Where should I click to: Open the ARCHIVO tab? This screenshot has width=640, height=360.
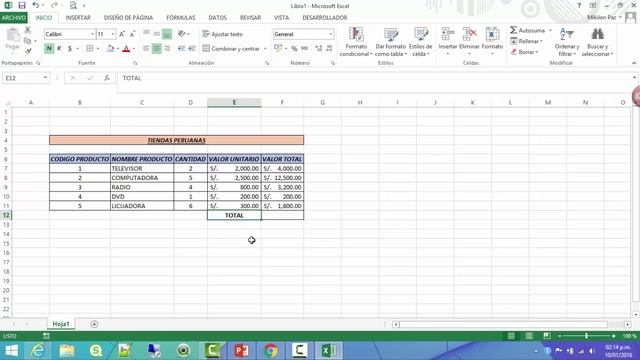point(14,18)
